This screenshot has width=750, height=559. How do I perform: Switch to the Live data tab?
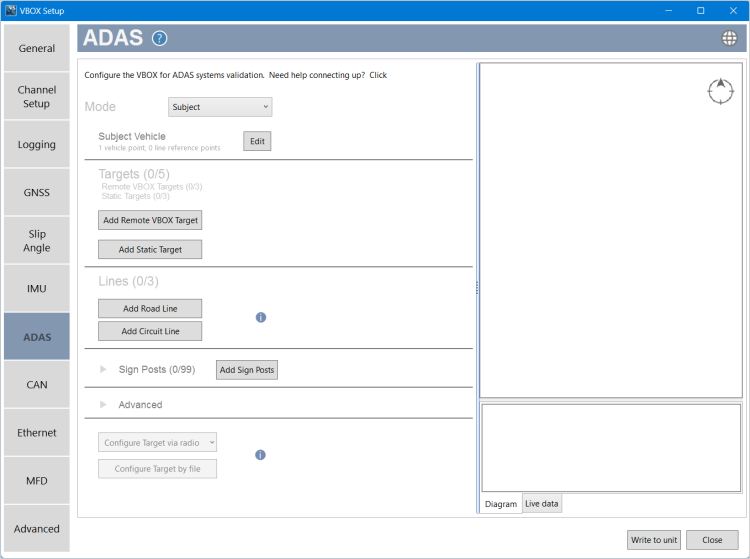tap(541, 504)
